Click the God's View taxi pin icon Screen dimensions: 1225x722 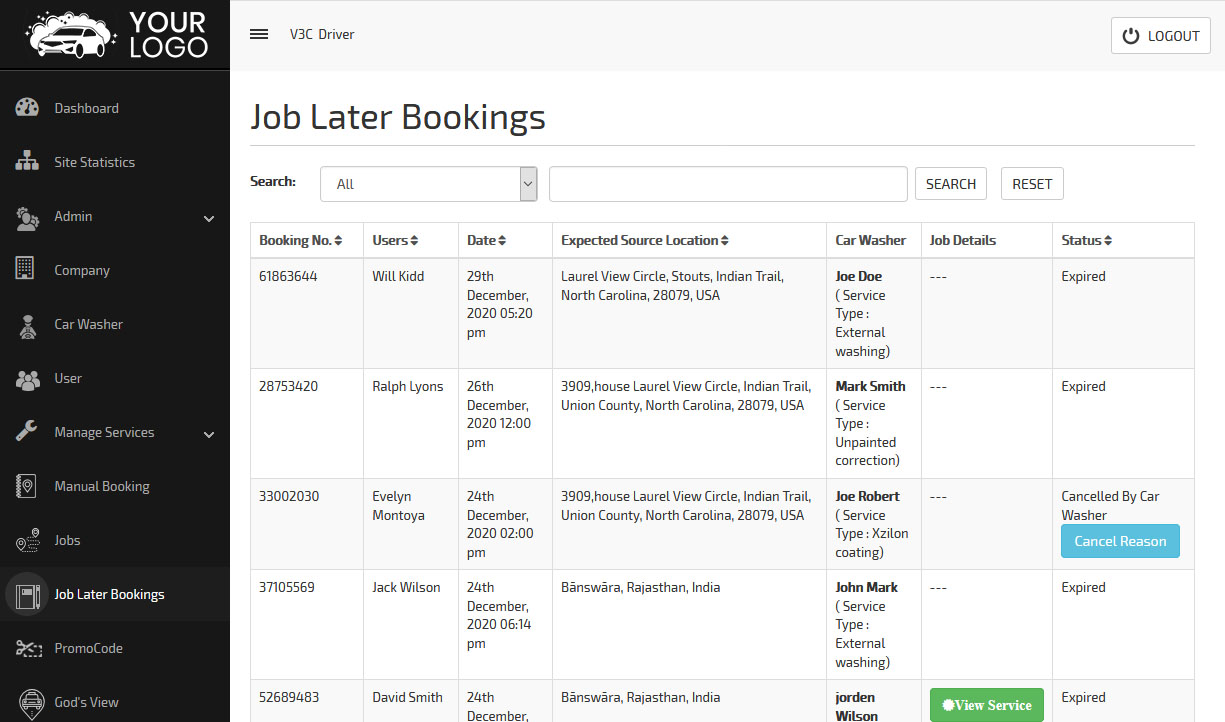click(x=32, y=702)
